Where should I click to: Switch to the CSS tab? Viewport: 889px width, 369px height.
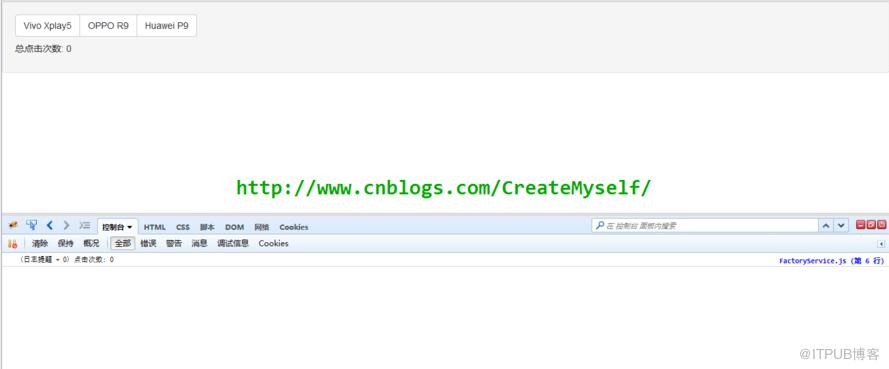point(183,227)
